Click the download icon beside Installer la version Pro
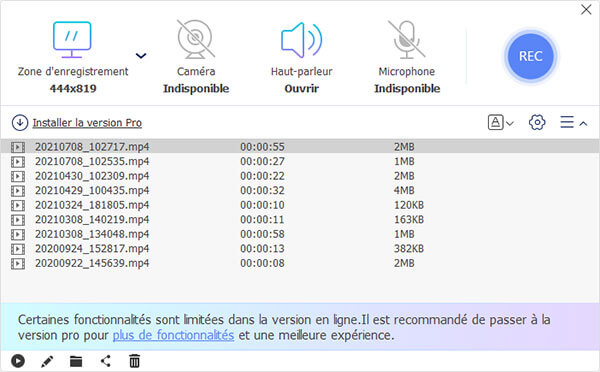Screen dimensions: 600x372 [20, 123]
